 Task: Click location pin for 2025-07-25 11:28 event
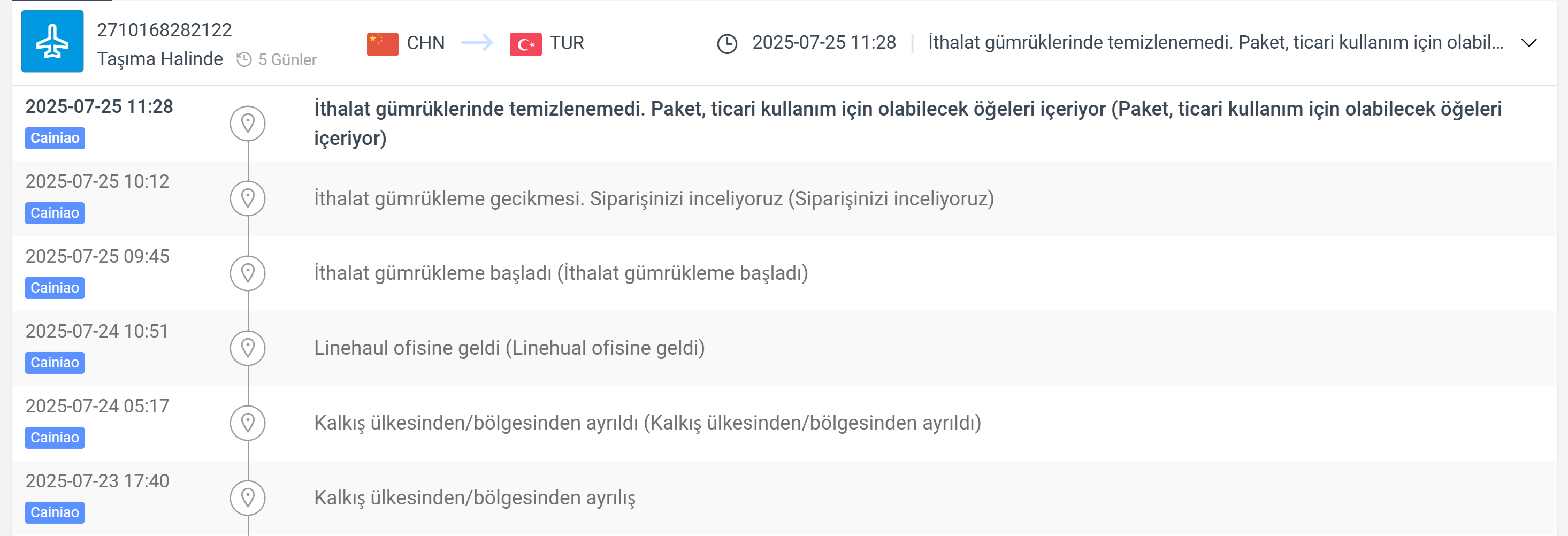click(x=248, y=124)
